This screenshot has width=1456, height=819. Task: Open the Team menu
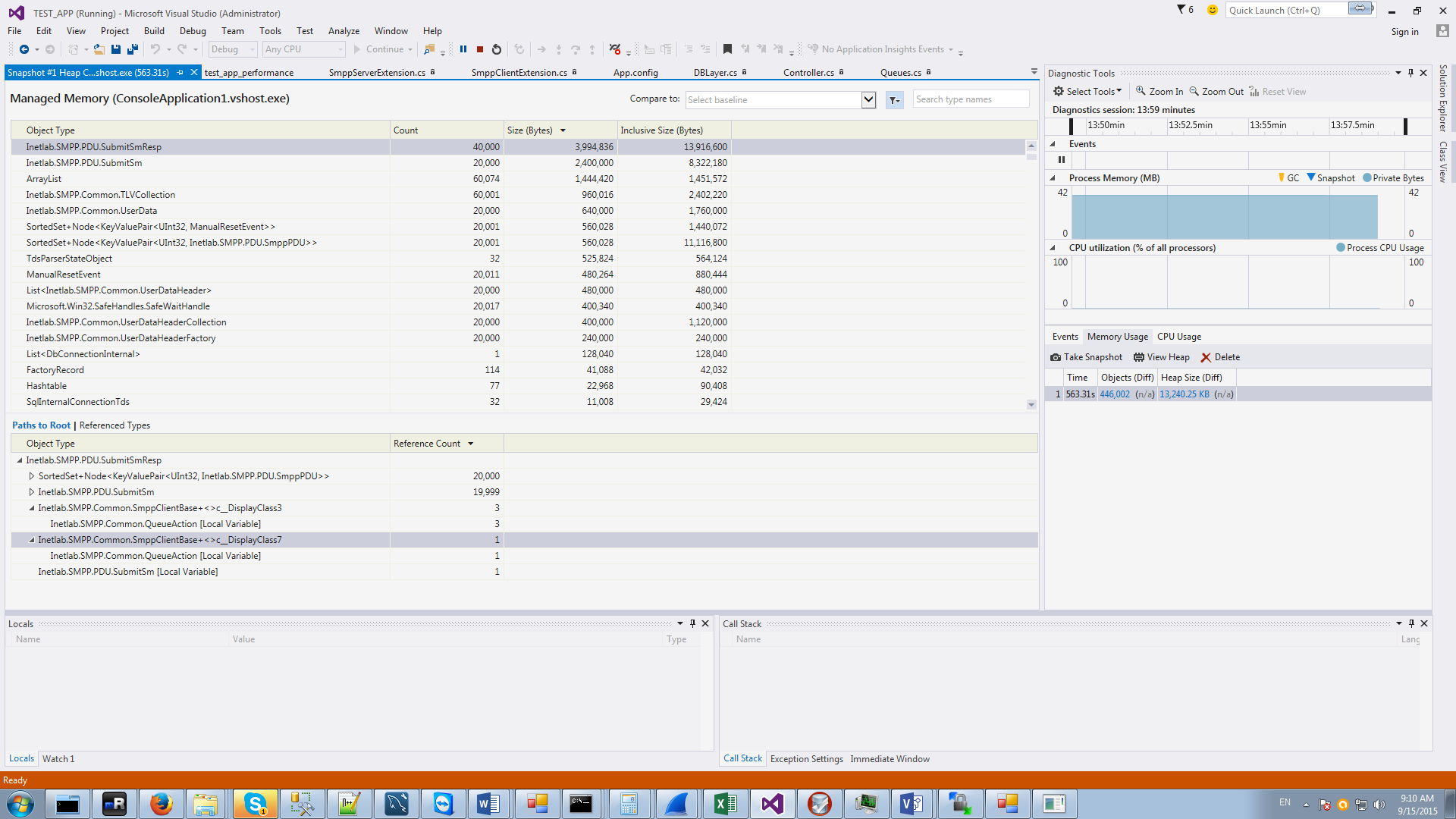point(233,31)
